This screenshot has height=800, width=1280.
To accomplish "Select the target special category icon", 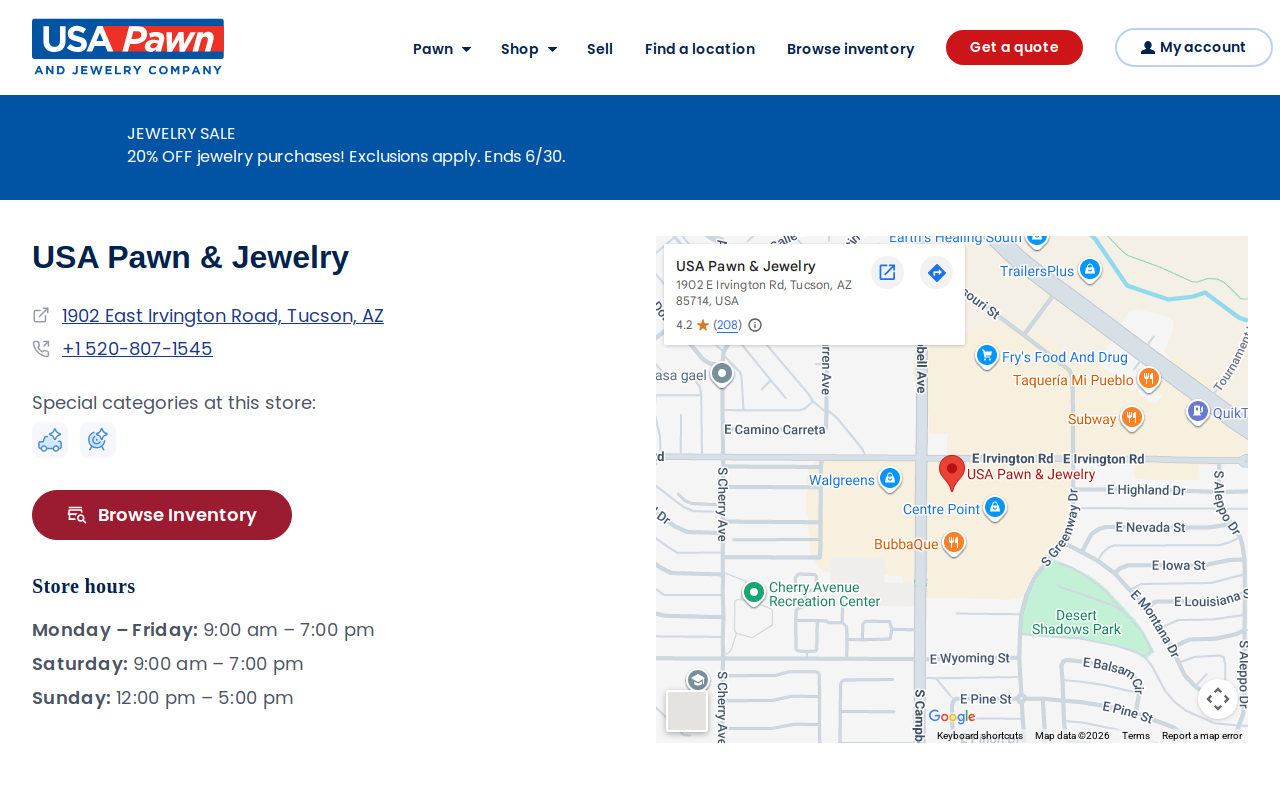I will 98,440.
